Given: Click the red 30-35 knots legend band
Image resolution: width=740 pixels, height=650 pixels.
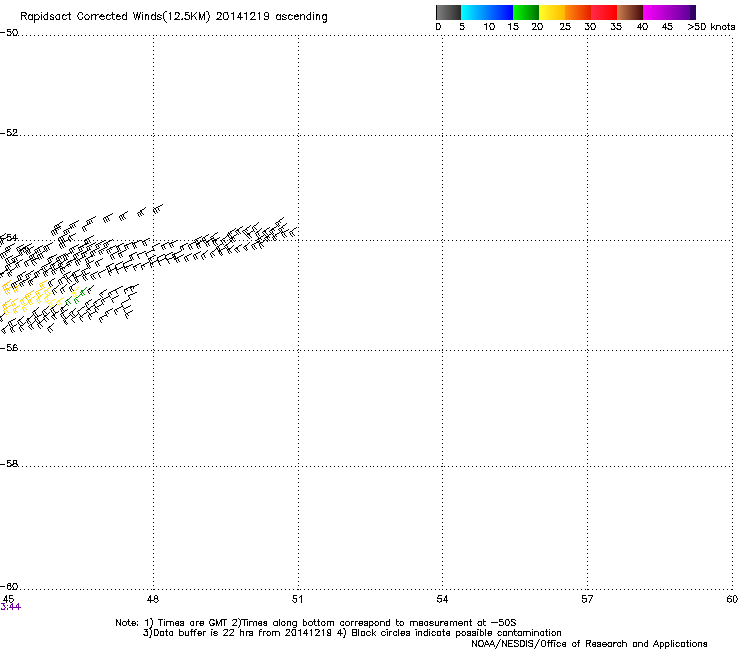Looking at the screenshot, I should [604, 12].
